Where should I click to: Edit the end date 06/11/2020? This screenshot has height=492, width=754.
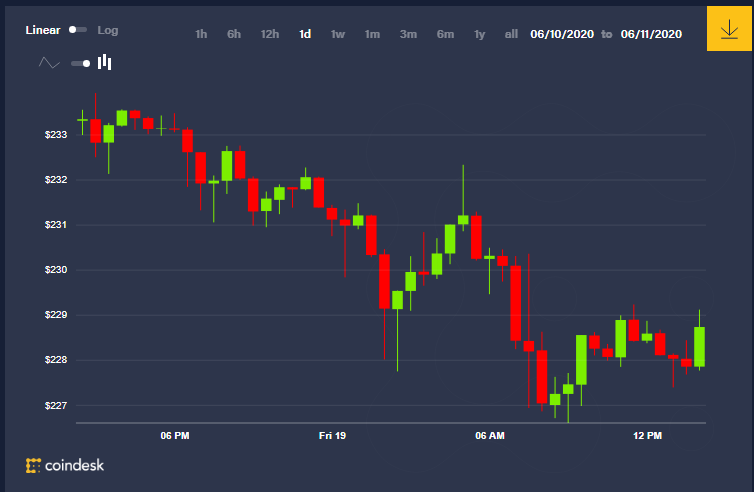tap(651, 34)
